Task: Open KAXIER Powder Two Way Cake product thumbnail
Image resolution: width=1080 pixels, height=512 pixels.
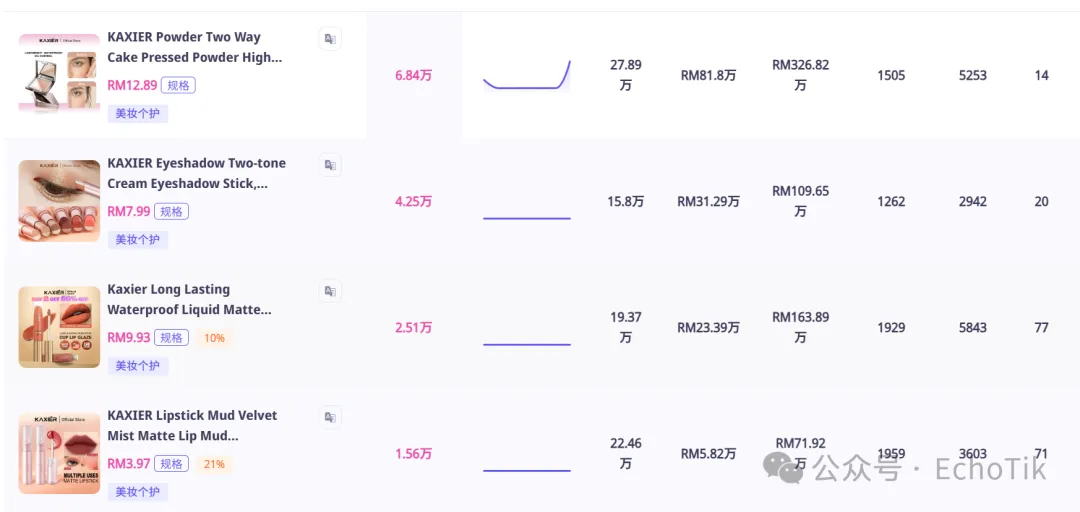Action: [x=59, y=75]
